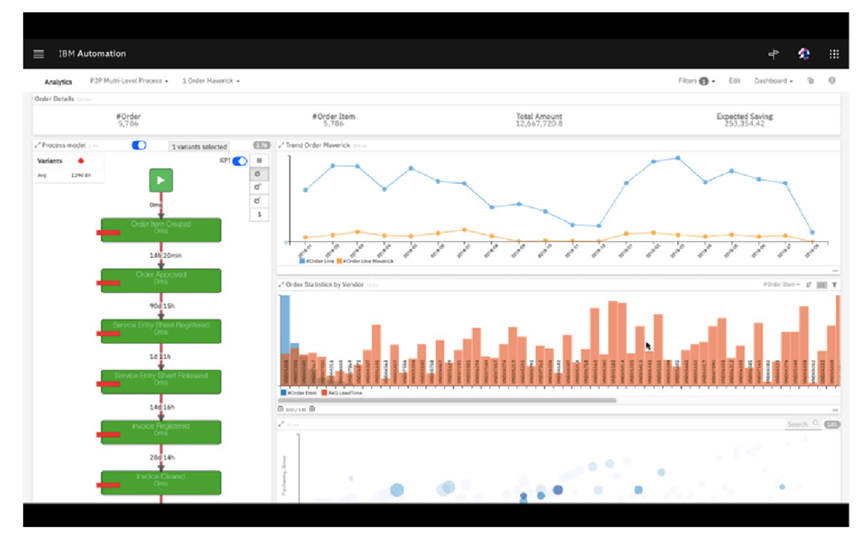Open the app switcher grid icon

coord(834,54)
